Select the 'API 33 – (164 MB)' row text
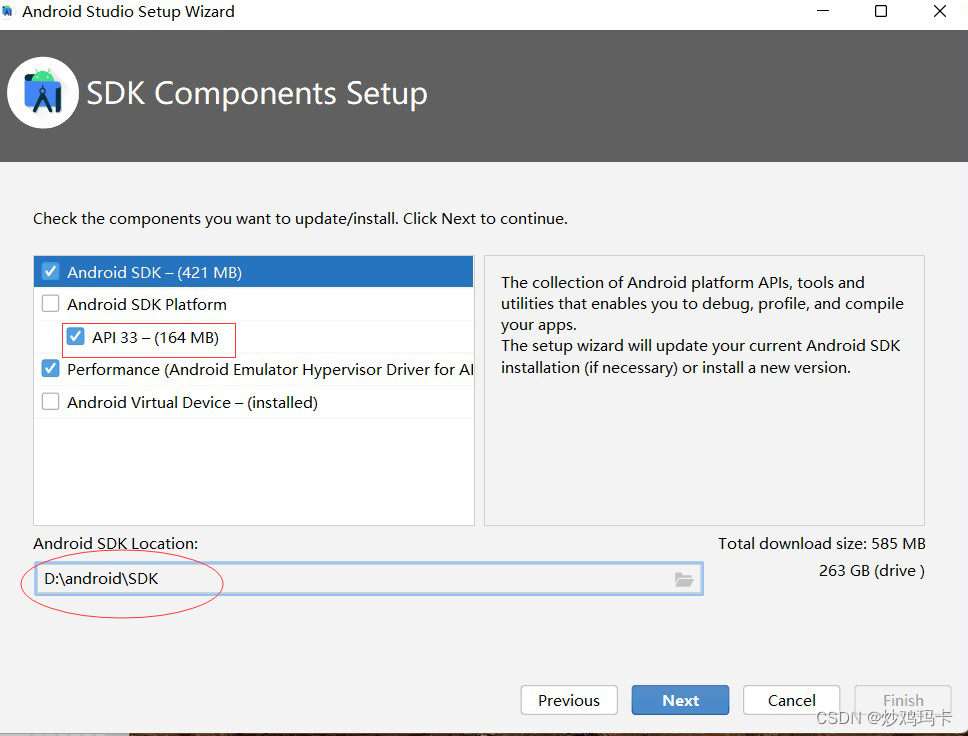Image resolution: width=968 pixels, height=736 pixels. tap(156, 337)
